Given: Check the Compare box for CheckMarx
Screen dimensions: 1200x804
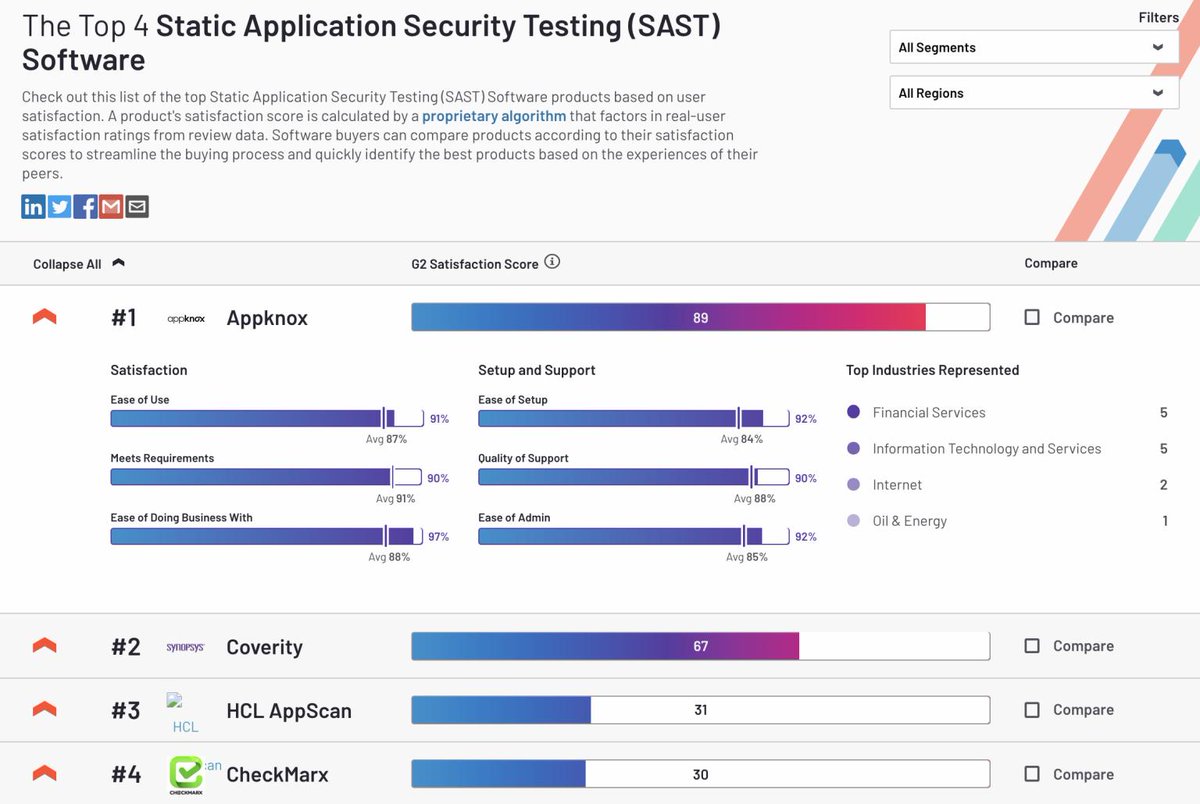Looking at the screenshot, I should 1032,774.
